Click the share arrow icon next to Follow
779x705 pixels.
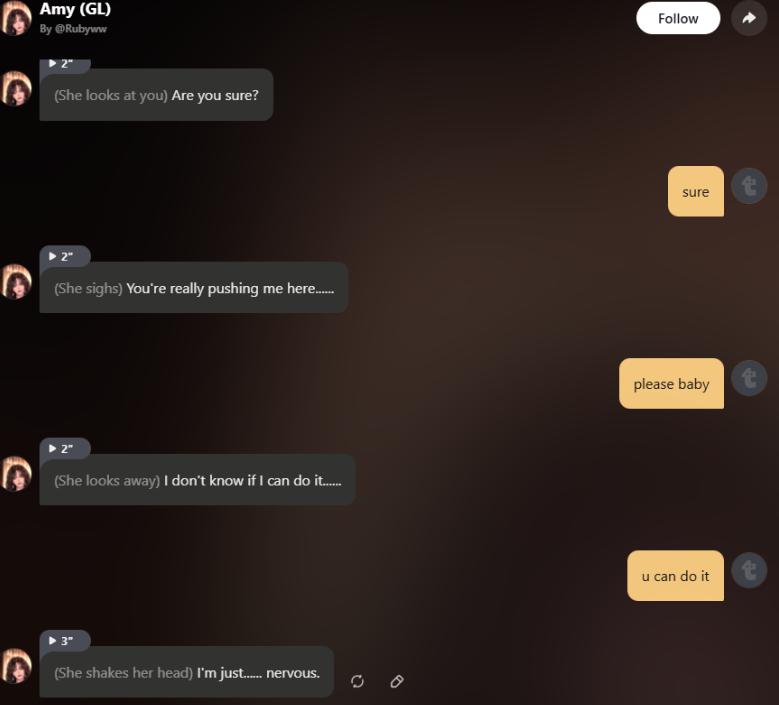click(x=749, y=18)
